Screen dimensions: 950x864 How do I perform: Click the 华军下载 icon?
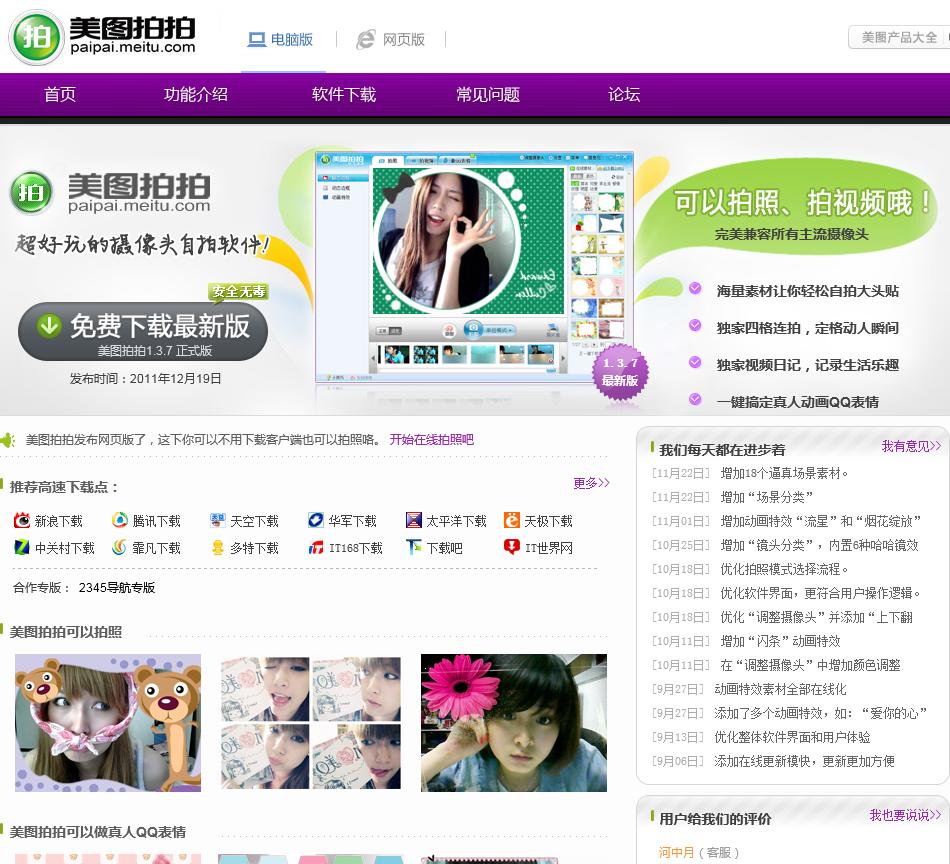coord(316,520)
